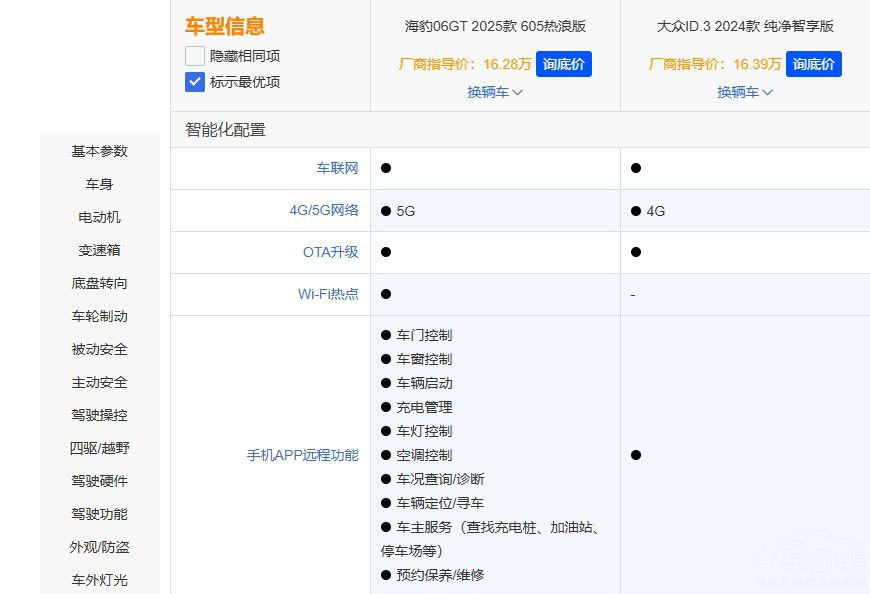Select 车身 in the left navigation
Screen dimensions: 870x594
point(99,184)
